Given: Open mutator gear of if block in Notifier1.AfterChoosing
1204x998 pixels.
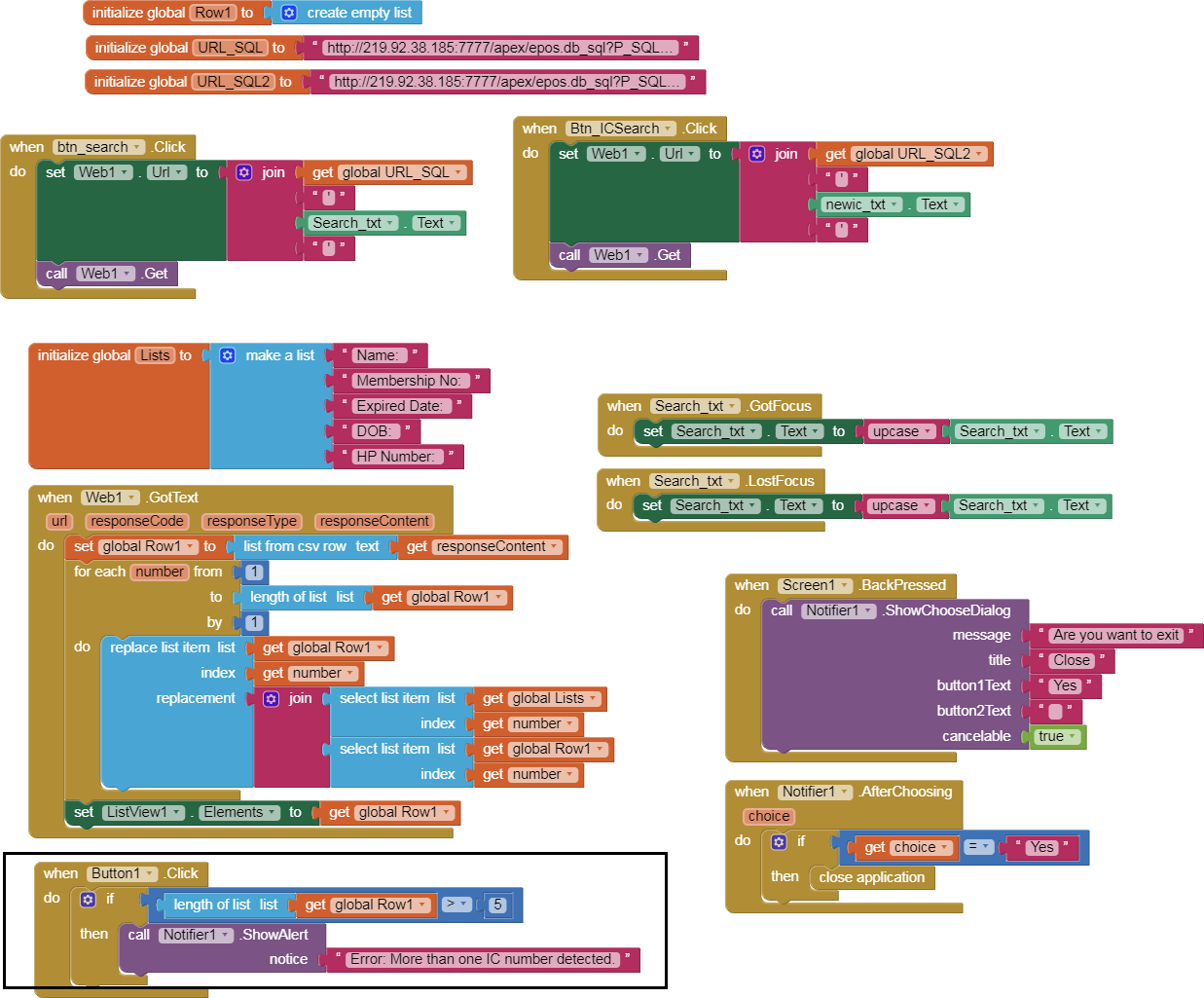Looking at the screenshot, I should click(779, 841).
